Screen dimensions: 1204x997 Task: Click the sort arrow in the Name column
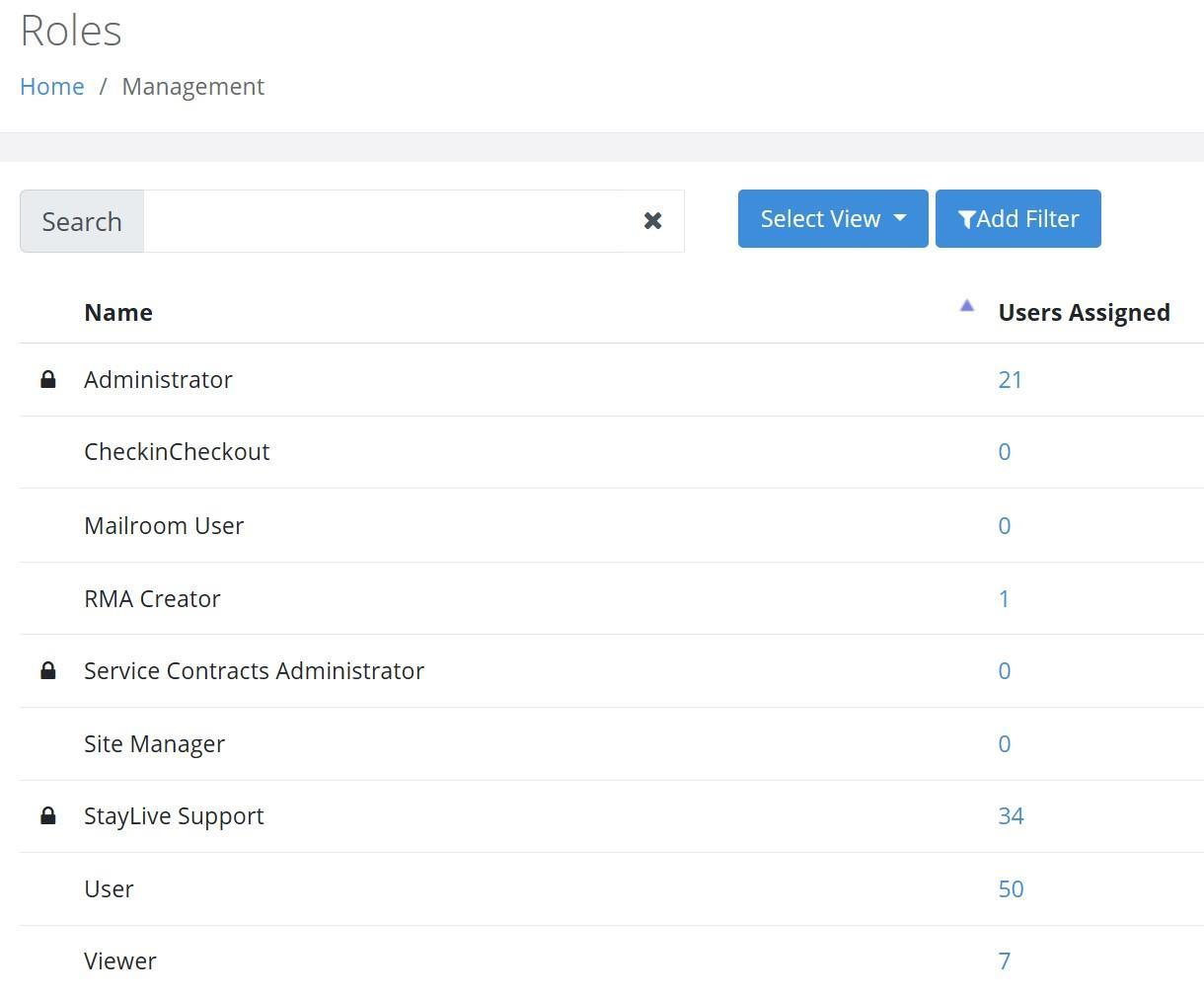click(x=967, y=306)
